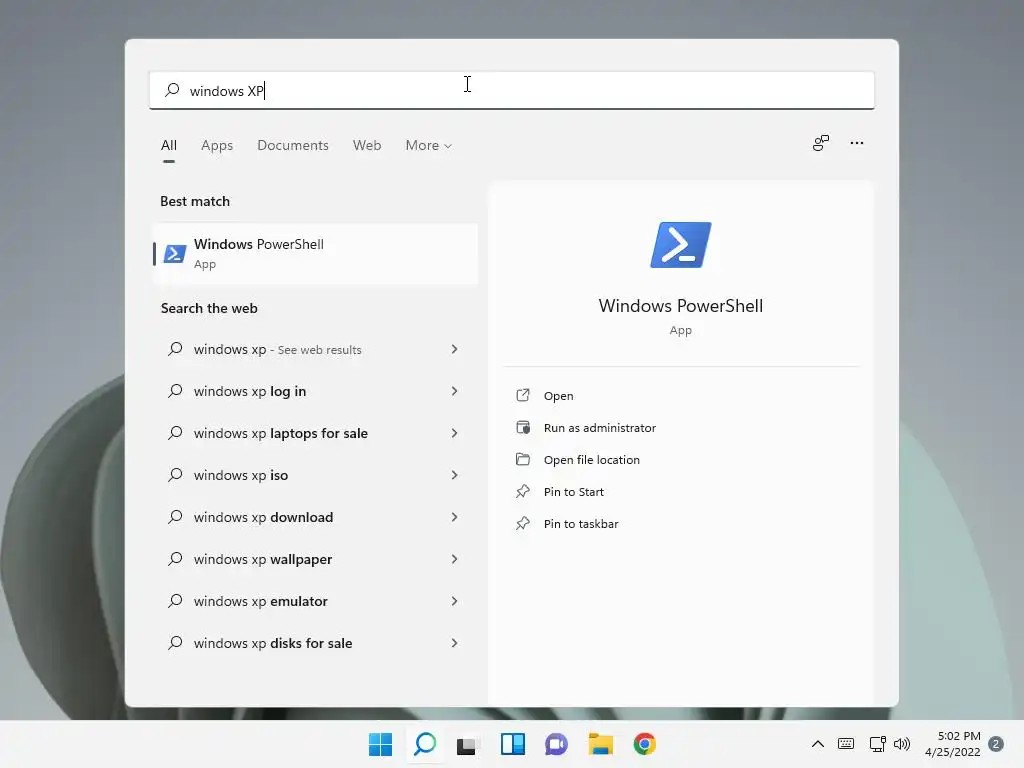This screenshot has height=768, width=1024.
Task: Open Chat app on taskbar
Action: 556,744
